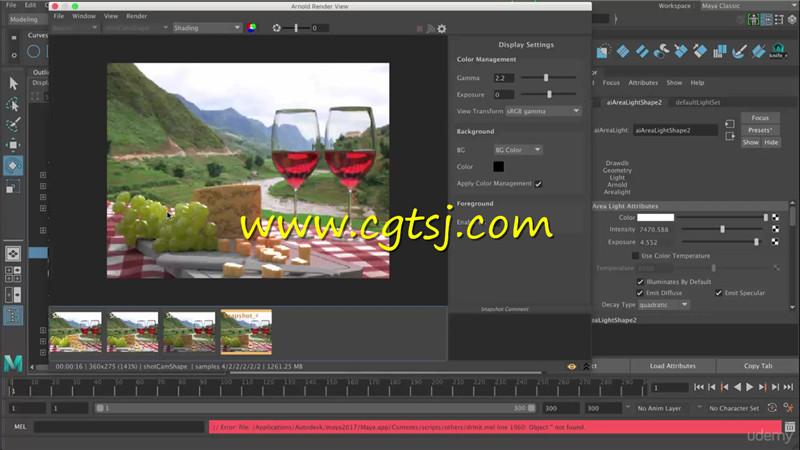800x450 pixels.
Task: Click the Copy Tab button
Action: pyautogui.click(x=758, y=366)
